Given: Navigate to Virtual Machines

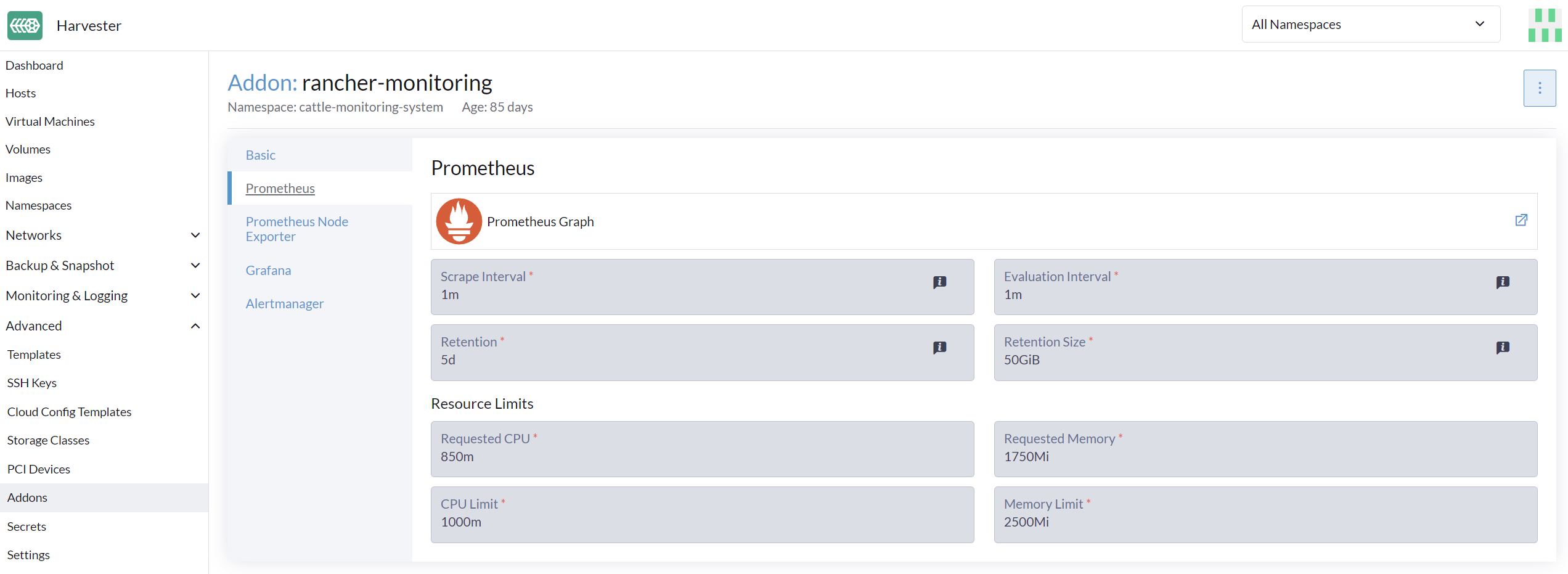Looking at the screenshot, I should [50, 121].
